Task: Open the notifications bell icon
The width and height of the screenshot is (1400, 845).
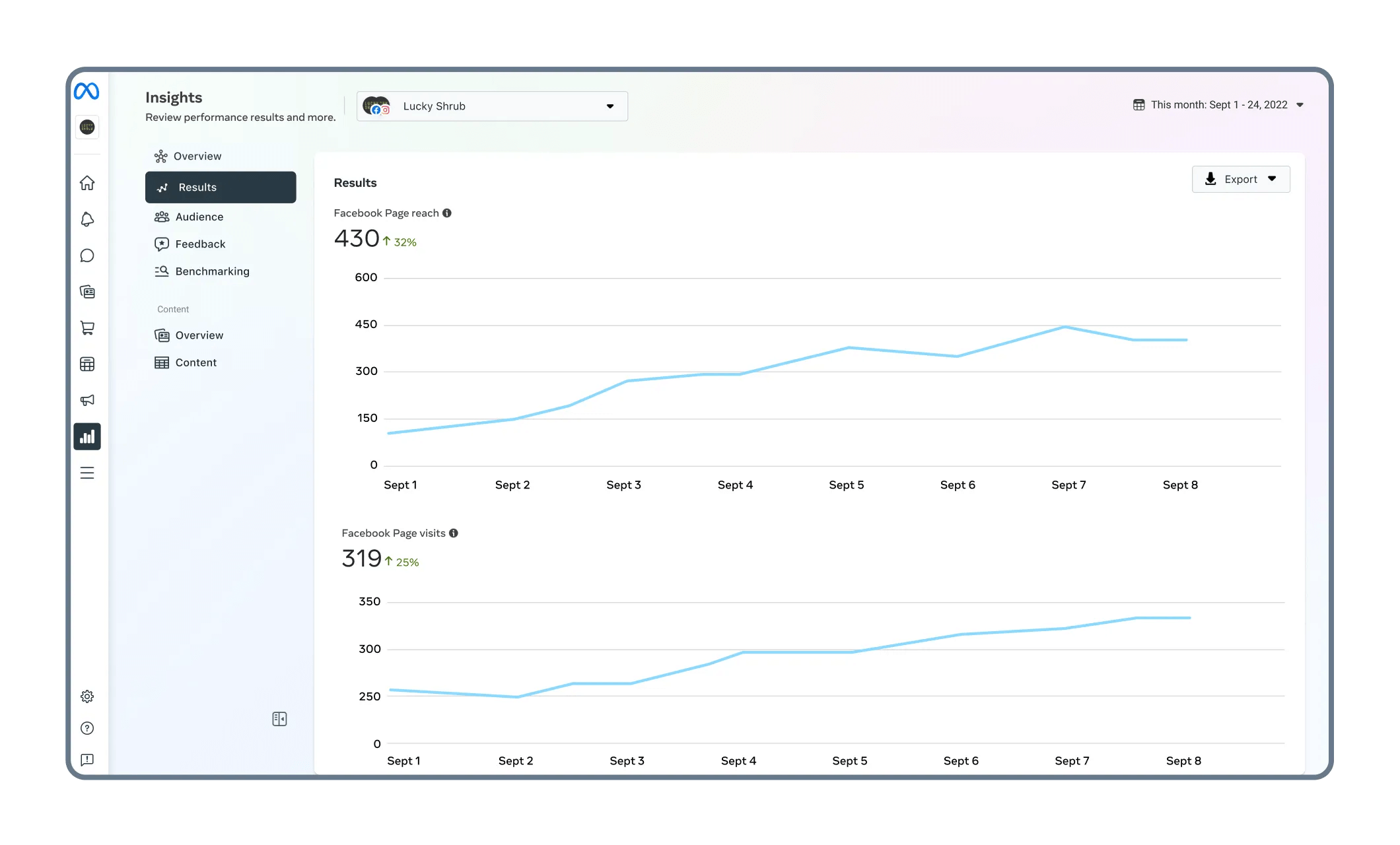Action: click(x=87, y=219)
